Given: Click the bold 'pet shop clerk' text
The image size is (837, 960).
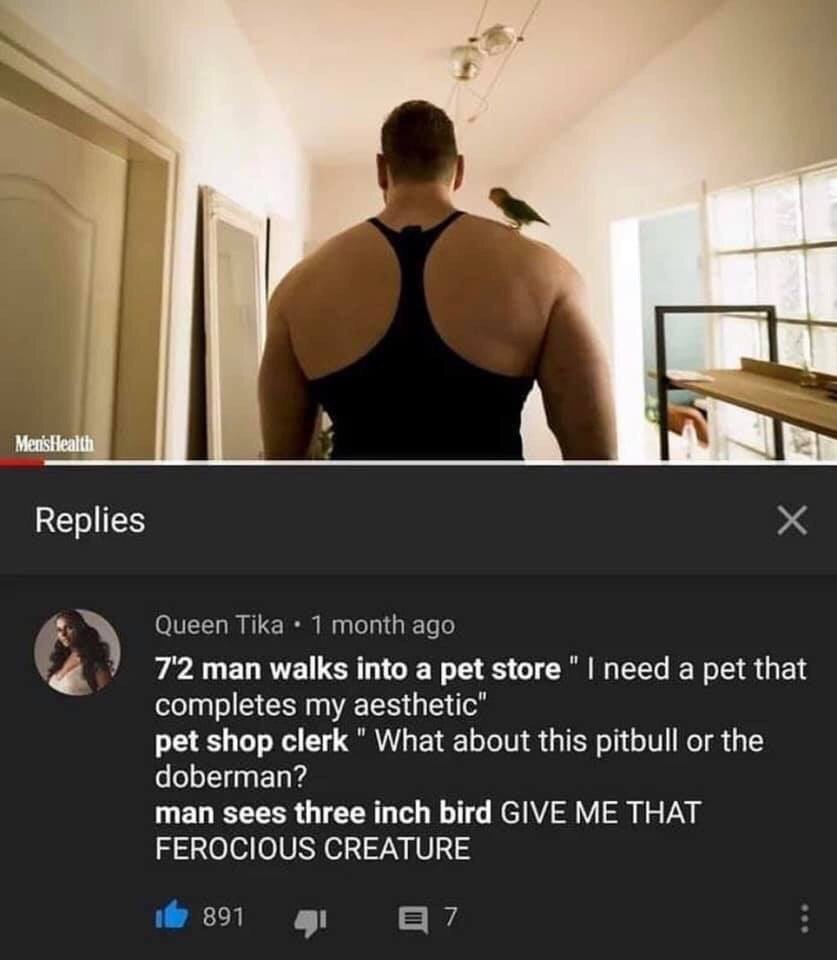Looking at the screenshot, I should [252, 742].
